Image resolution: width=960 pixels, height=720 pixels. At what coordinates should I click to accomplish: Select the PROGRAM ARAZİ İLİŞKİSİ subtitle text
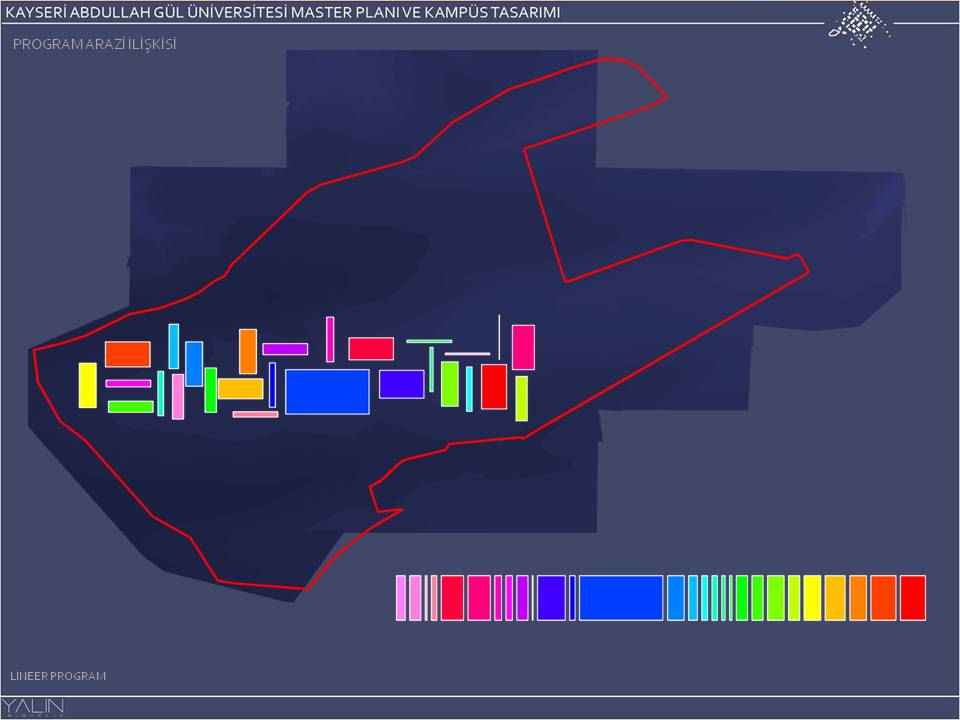(95, 45)
